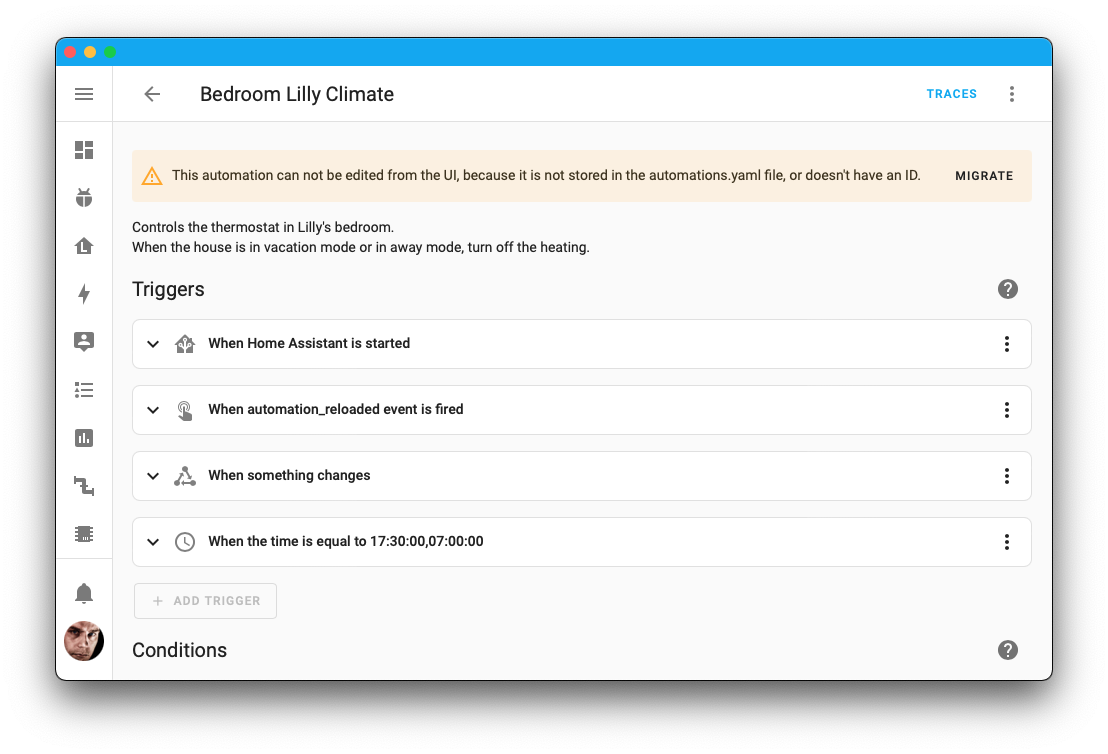Select the home icon in the sidebar
1108x754 pixels.
[x=84, y=245]
